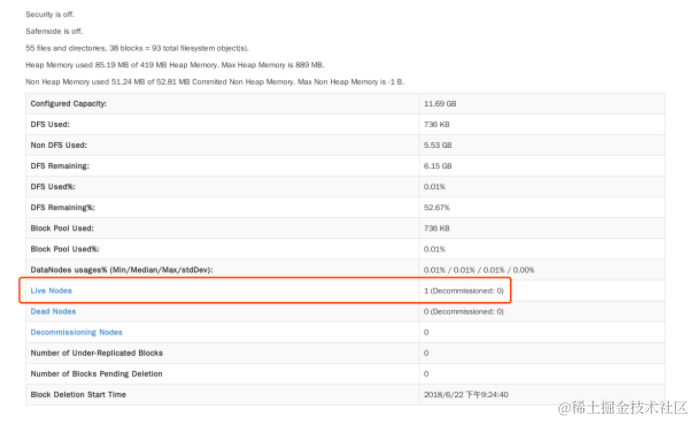Click 'Number of Blocks Pending Deletion' label
Image resolution: width=693 pixels, height=421 pixels.
tap(96, 374)
